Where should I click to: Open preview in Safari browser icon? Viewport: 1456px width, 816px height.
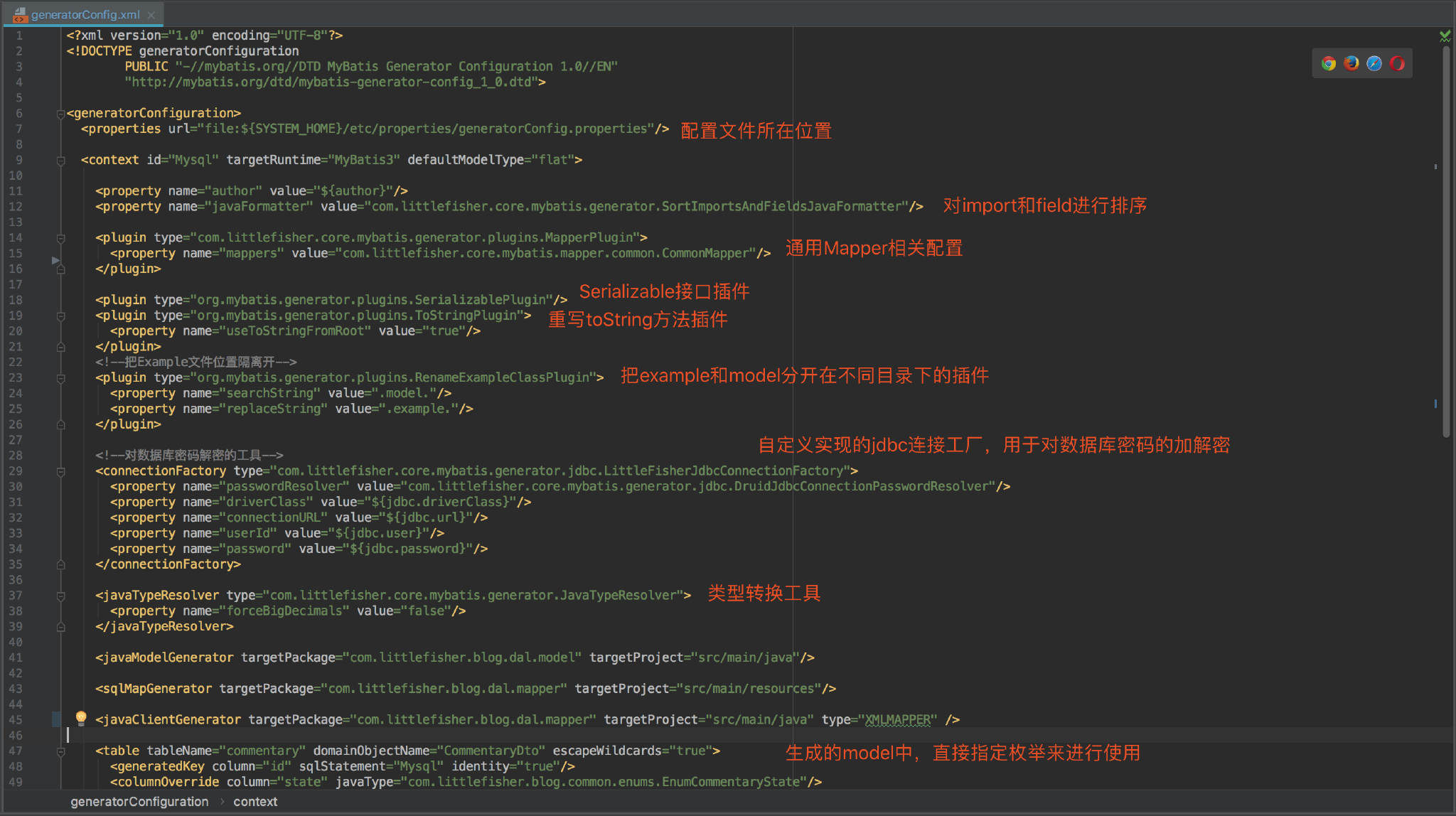[1374, 63]
